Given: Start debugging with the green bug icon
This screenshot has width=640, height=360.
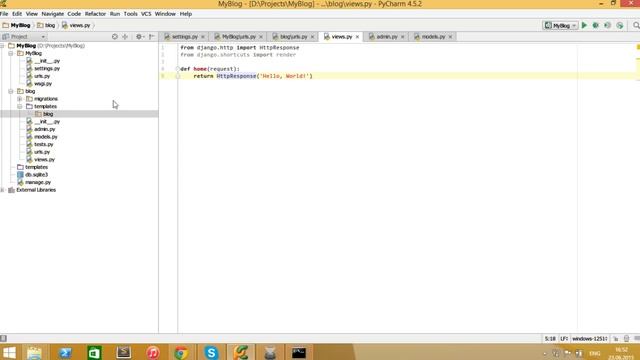Looking at the screenshot, I should pyautogui.click(x=596, y=25).
